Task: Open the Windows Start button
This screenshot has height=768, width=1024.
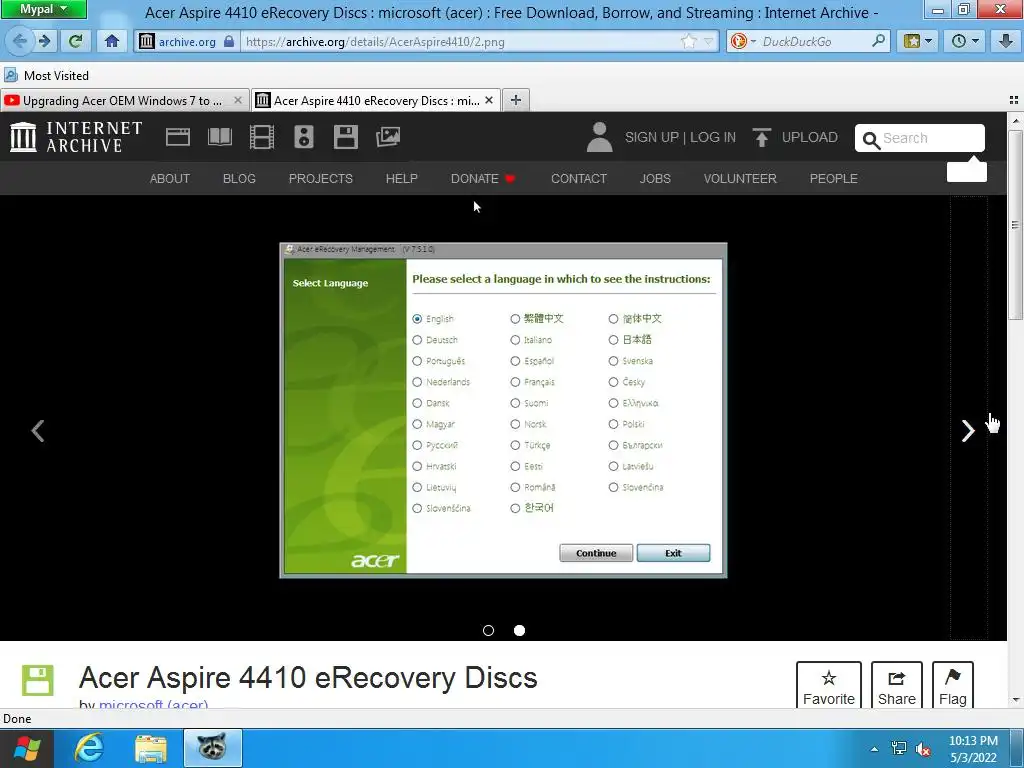Action: point(27,748)
